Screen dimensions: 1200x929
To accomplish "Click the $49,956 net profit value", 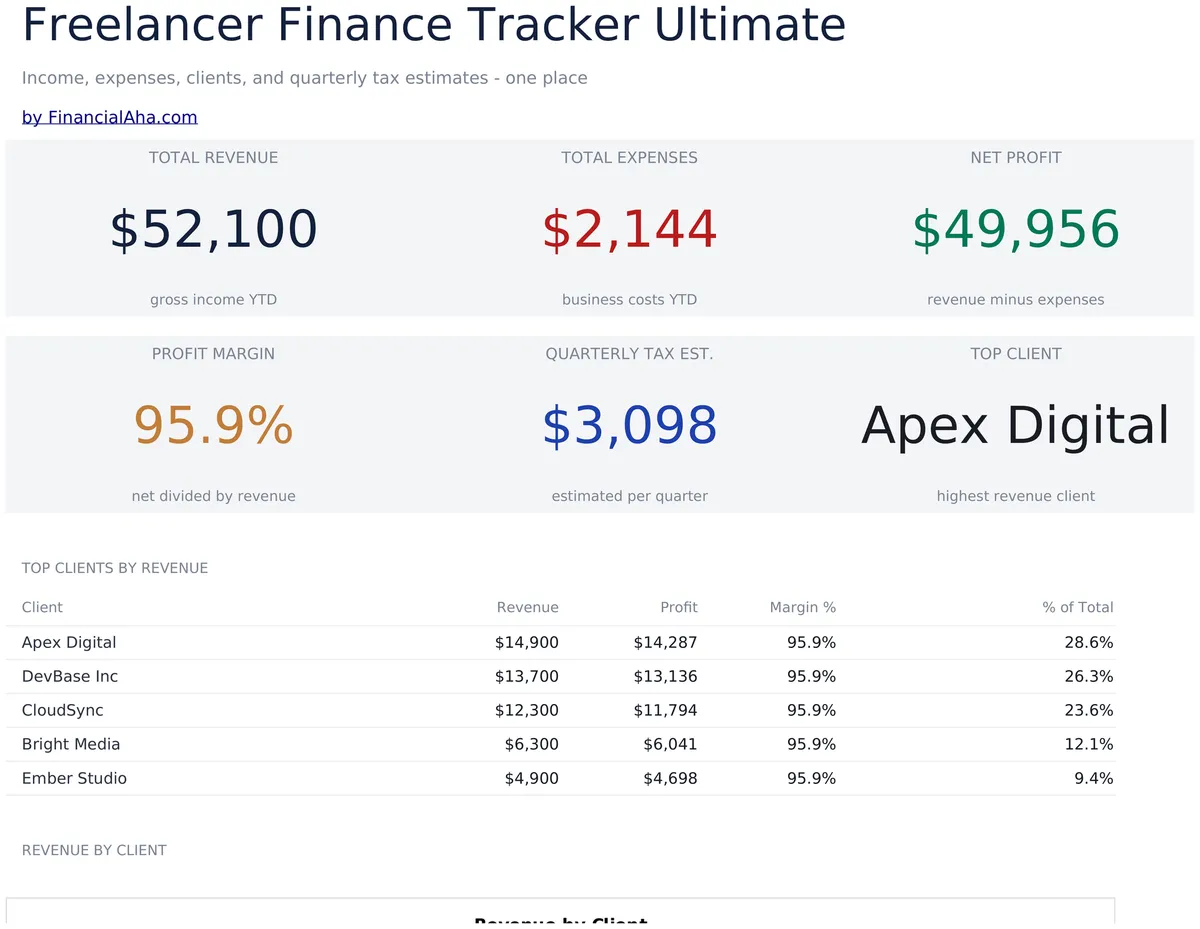I will (x=1016, y=229).
